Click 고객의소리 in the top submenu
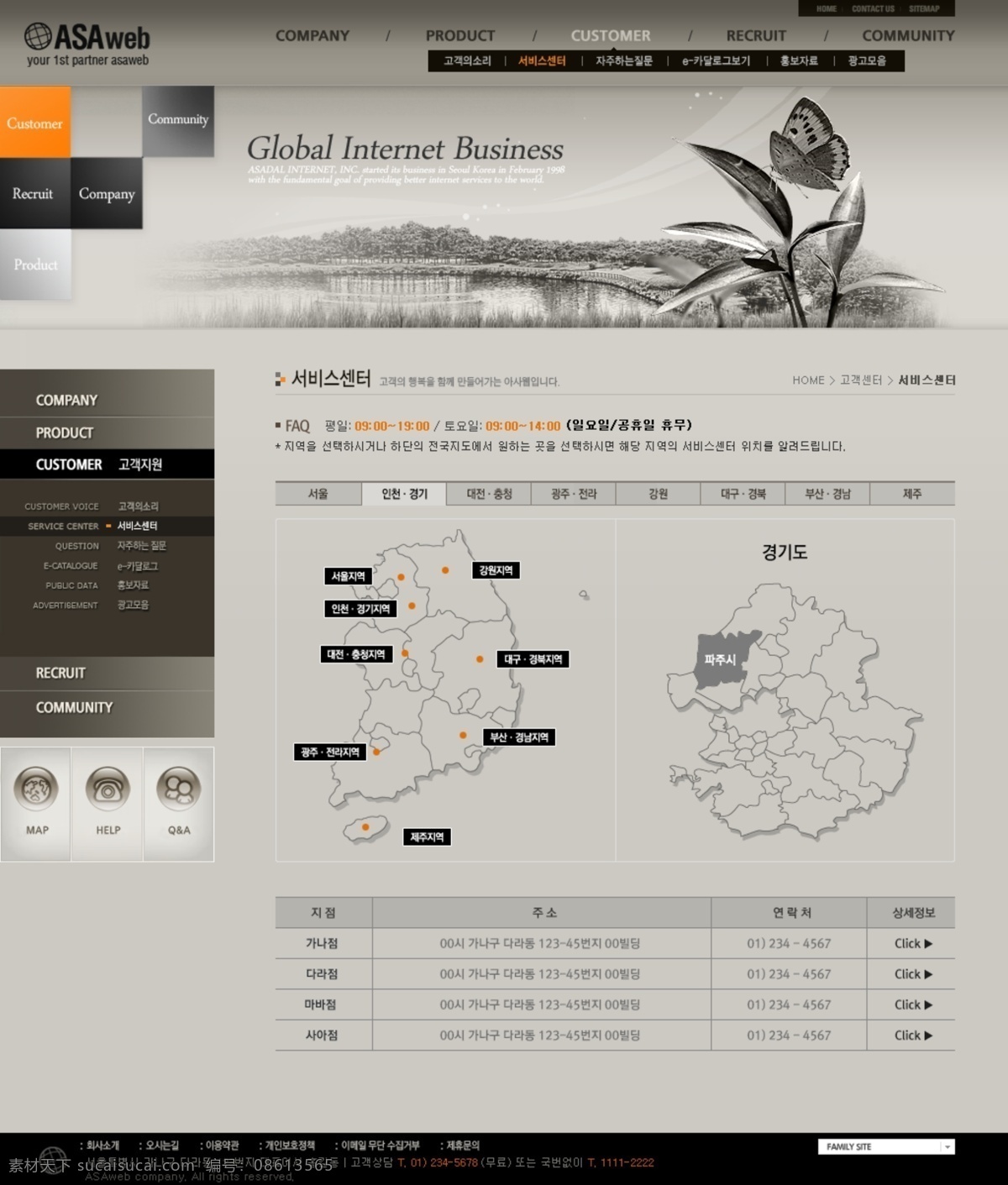This screenshot has height=1185, width=1008. (467, 60)
